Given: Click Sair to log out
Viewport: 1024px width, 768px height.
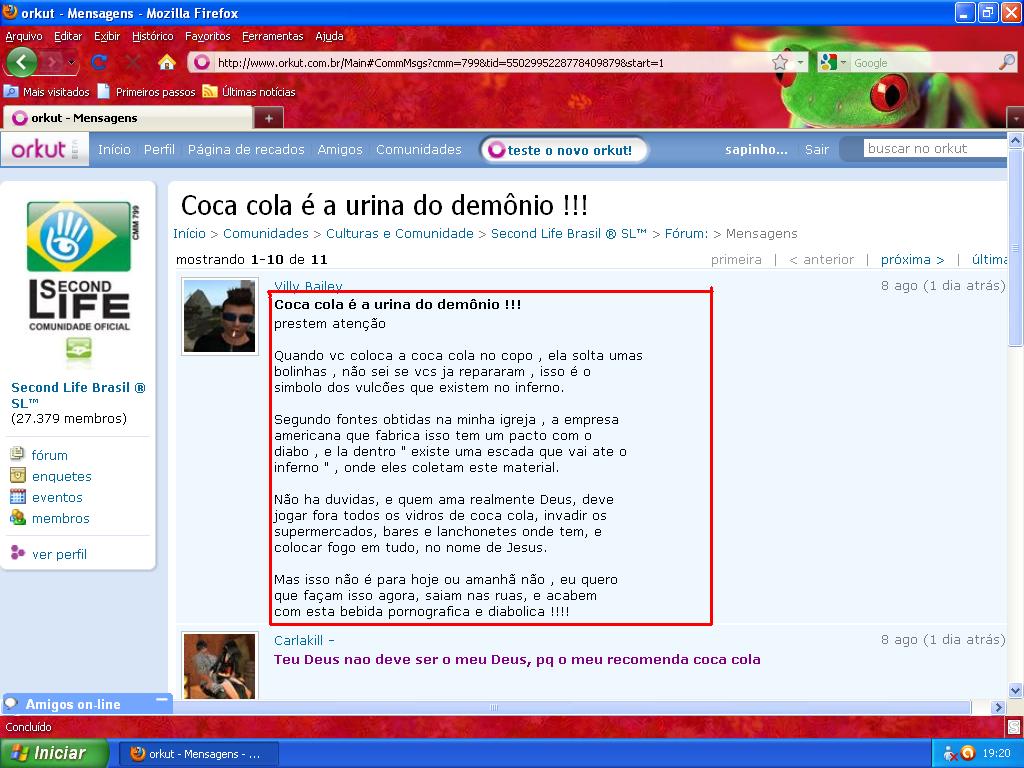Looking at the screenshot, I should tap(816, 150).
